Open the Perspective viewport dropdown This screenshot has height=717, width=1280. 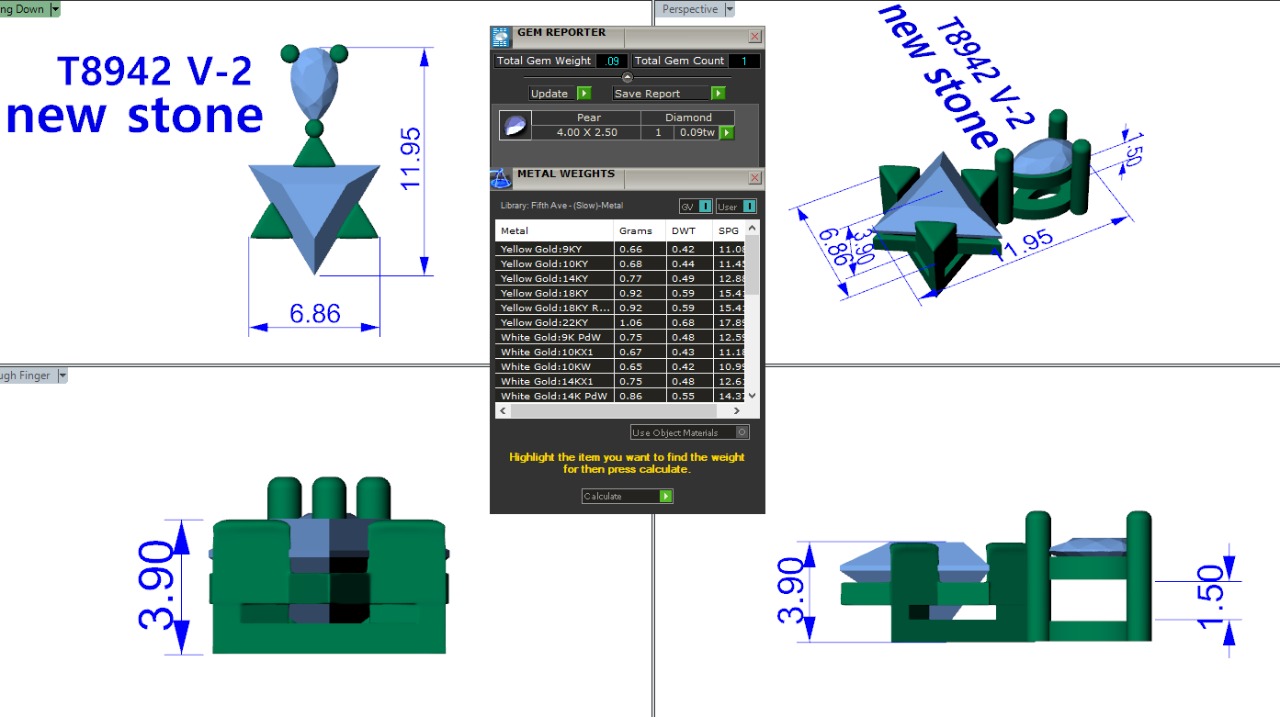(729, 9)
